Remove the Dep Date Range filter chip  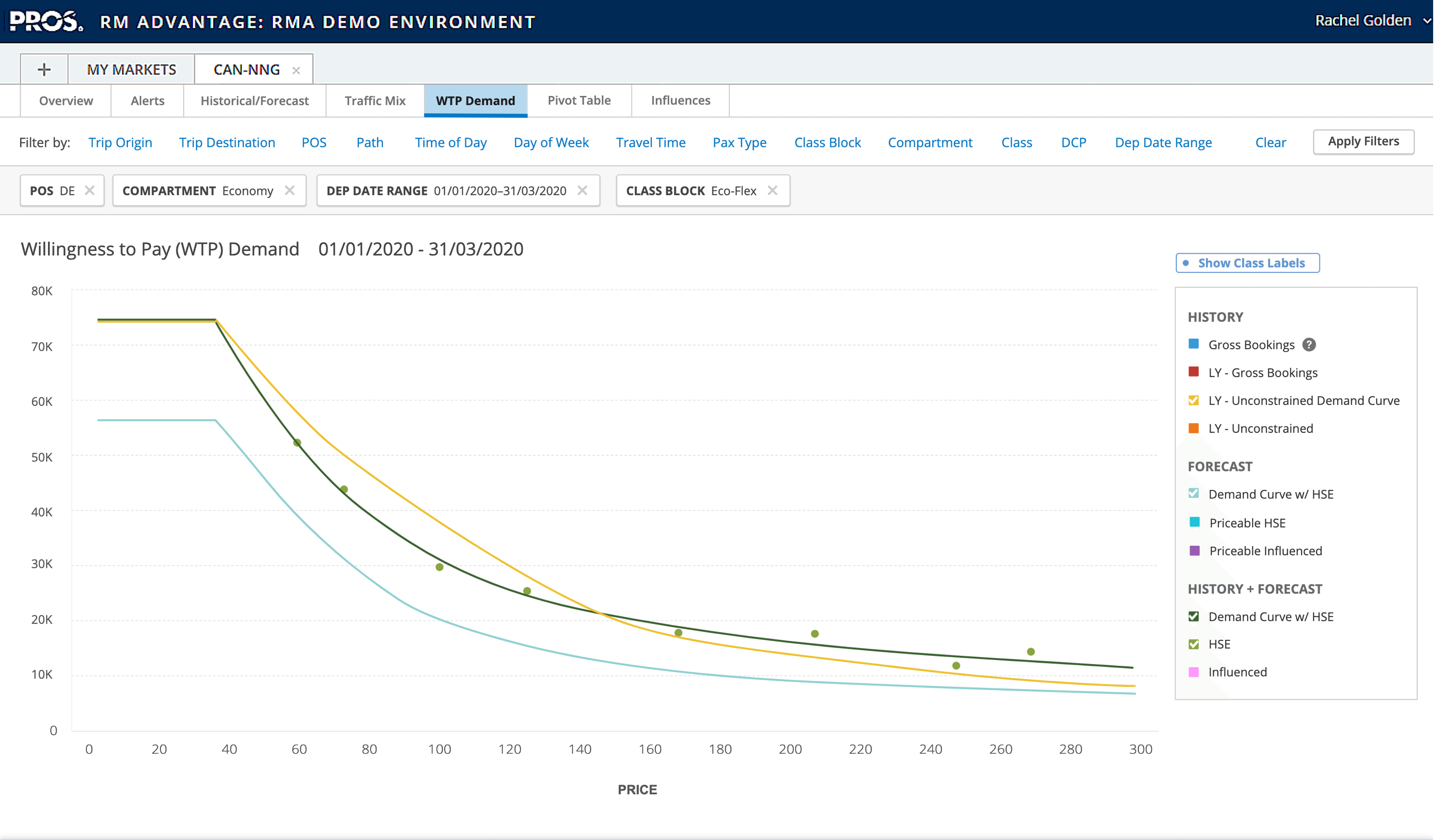point(582,190)
